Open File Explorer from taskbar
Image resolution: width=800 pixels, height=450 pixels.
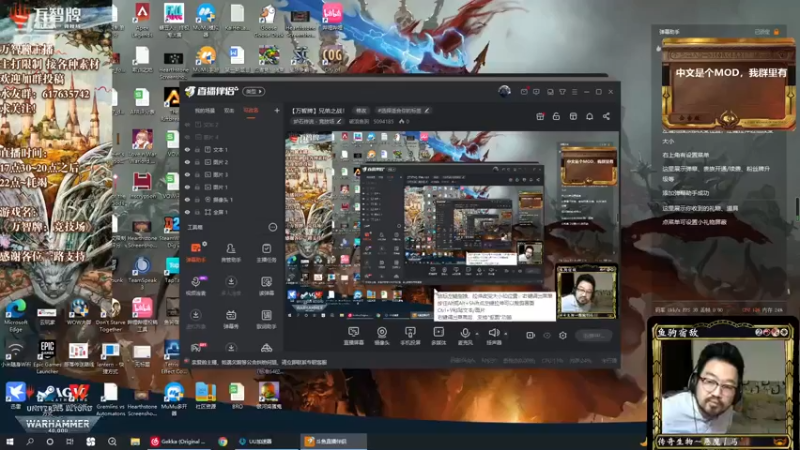(x=135, y=441)
